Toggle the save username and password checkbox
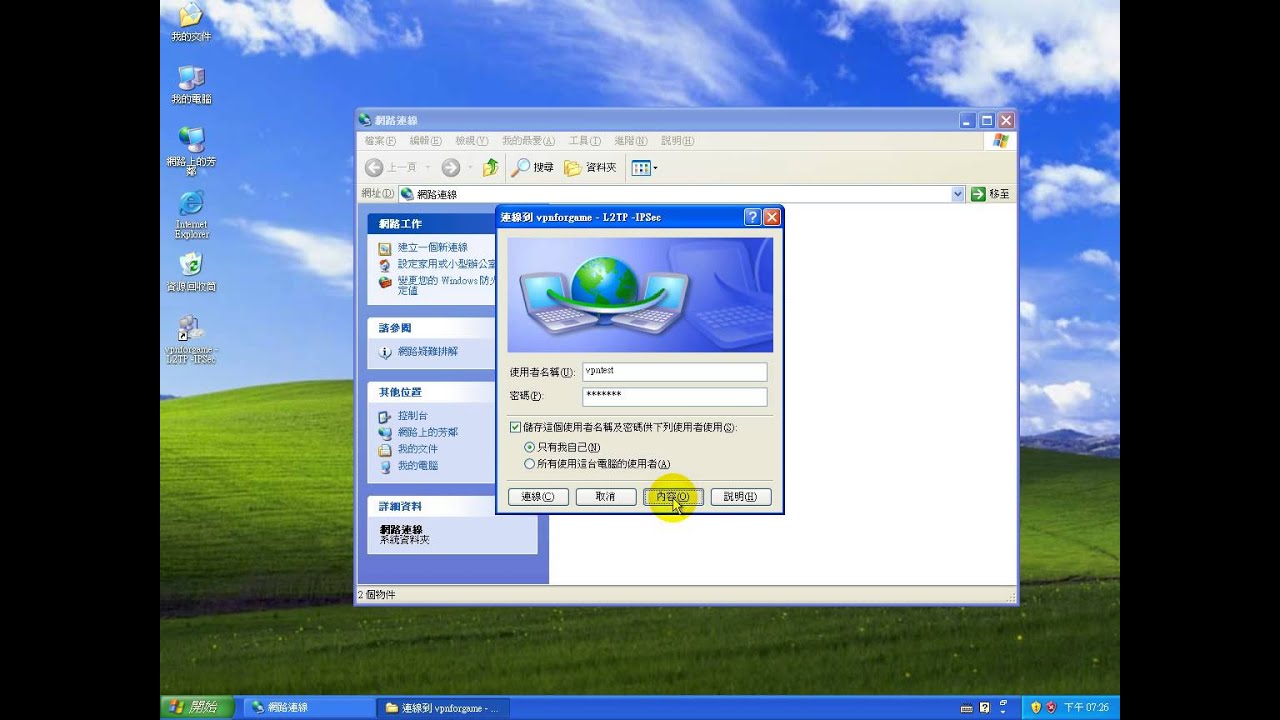The width and height of the screenshot is (1280, 720). point(515,427)
